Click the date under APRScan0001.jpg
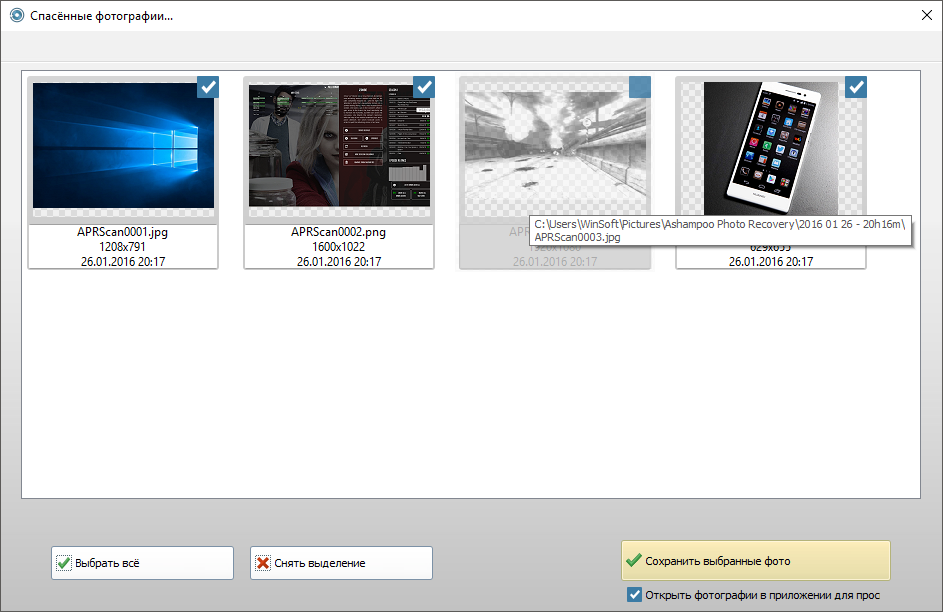 [123, 262]
